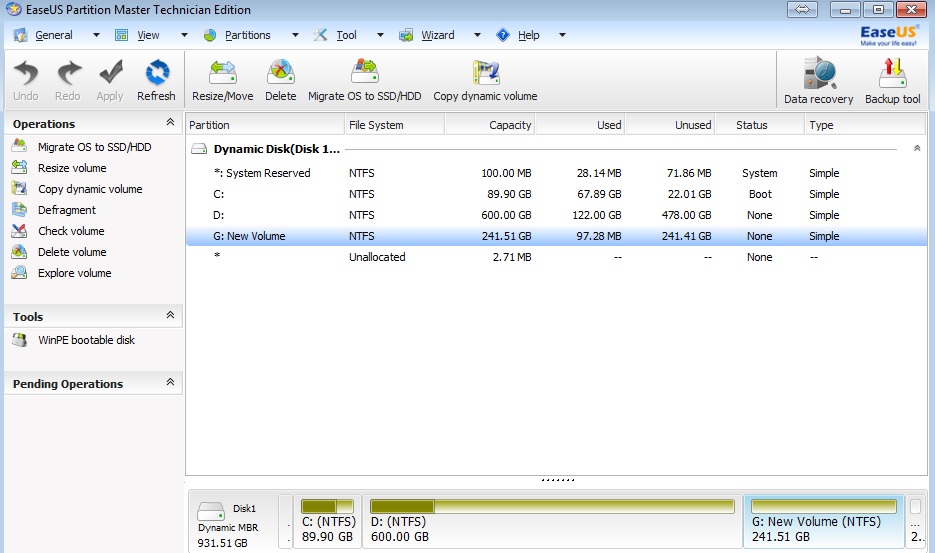Sort by Partition column header
This screenshot has height=553, width=935.
tap(265, 125)
